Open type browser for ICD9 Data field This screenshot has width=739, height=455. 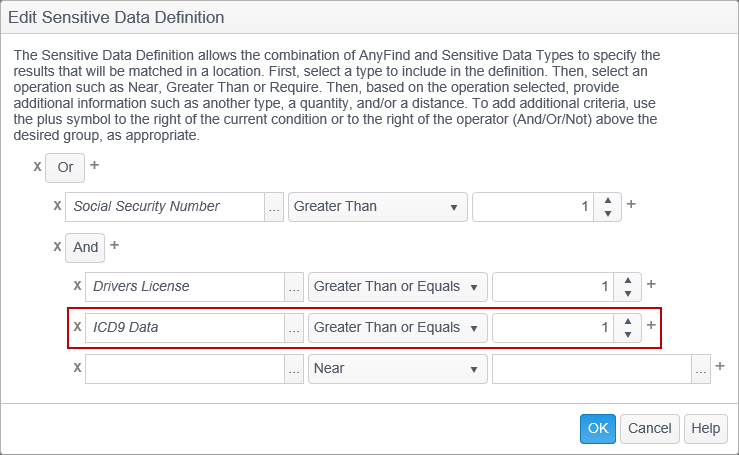[294, 327]
